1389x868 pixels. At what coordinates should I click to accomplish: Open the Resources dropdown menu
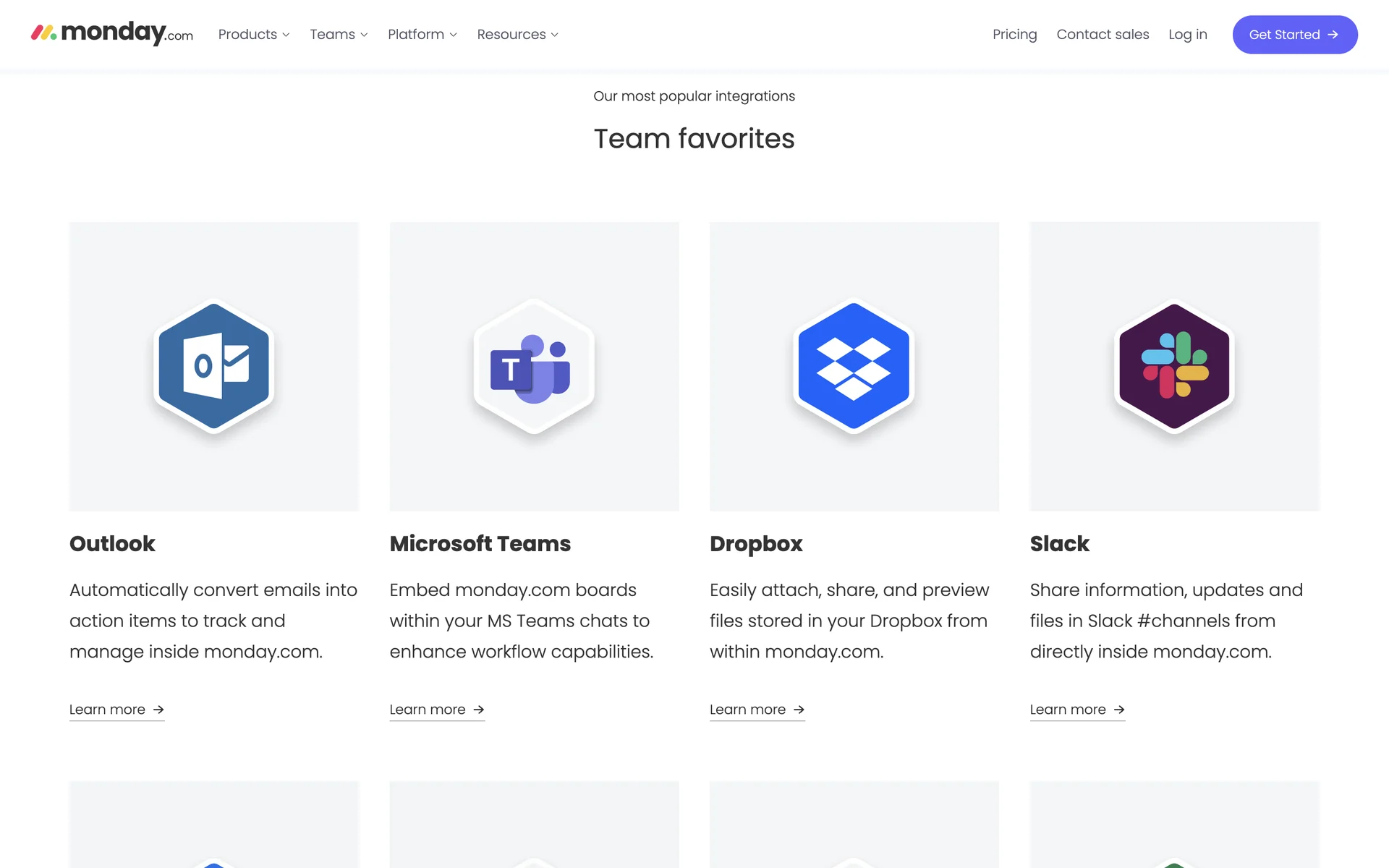click(x=517, y=35)
